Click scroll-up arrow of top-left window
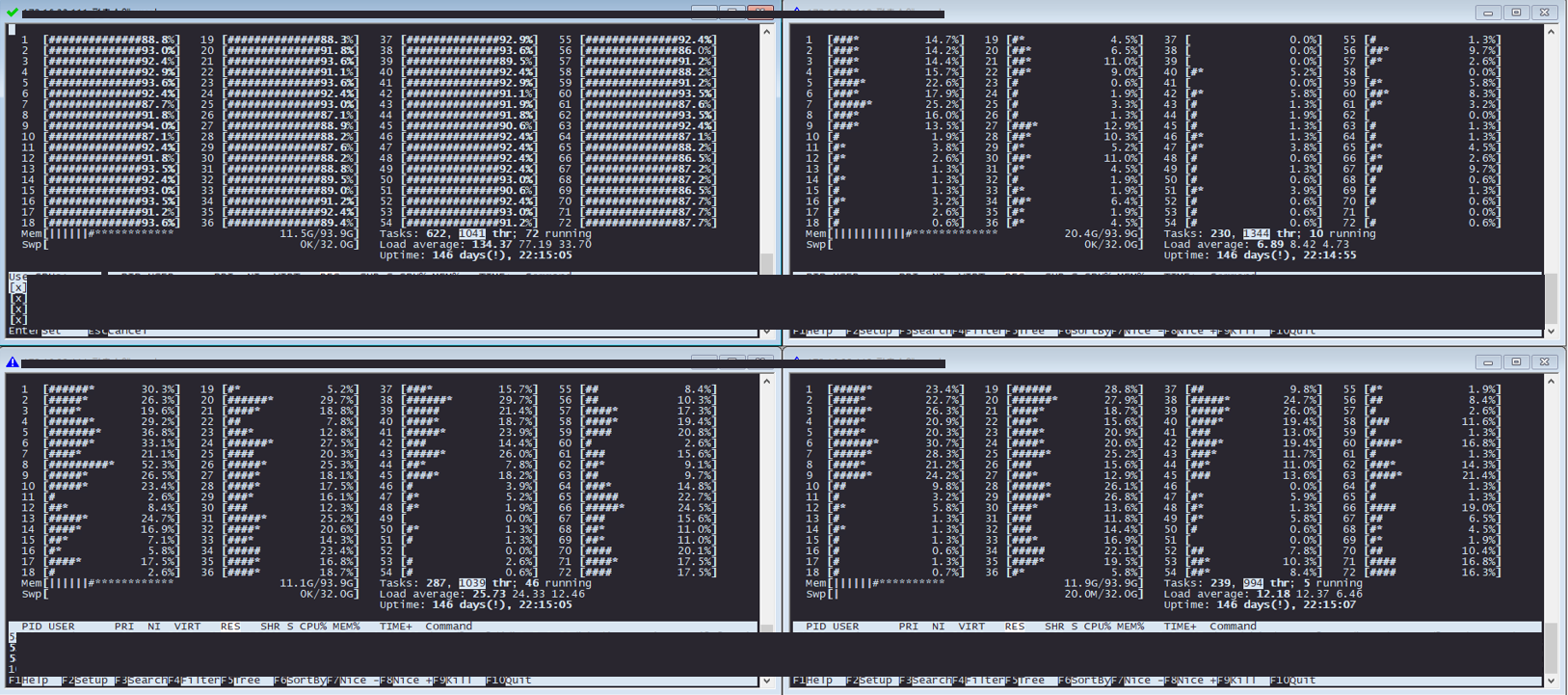 [767, 32]
